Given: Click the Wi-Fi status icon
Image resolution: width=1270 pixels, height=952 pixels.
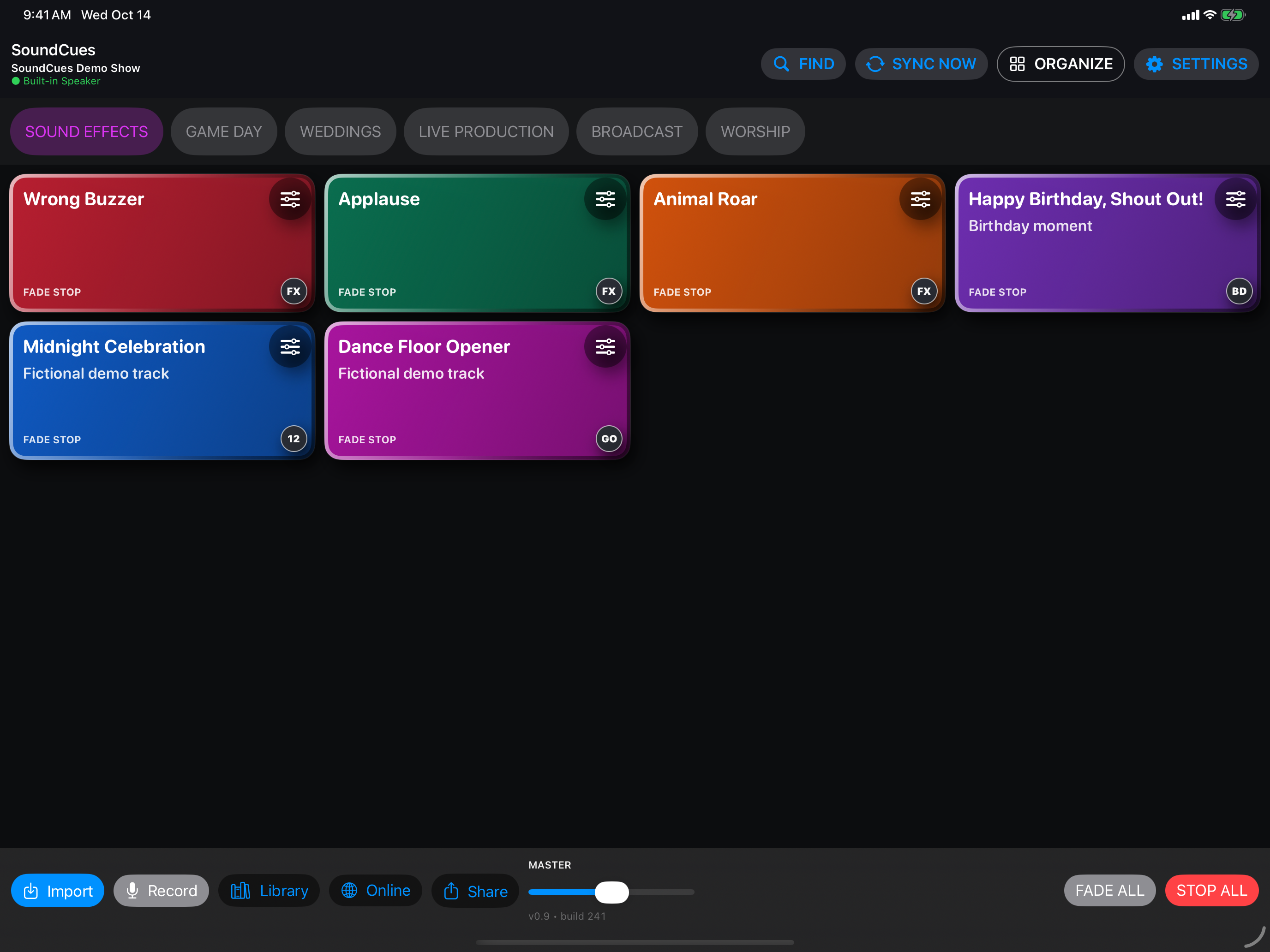Looking at the screenshot, I should click(x=1209, y=15).
